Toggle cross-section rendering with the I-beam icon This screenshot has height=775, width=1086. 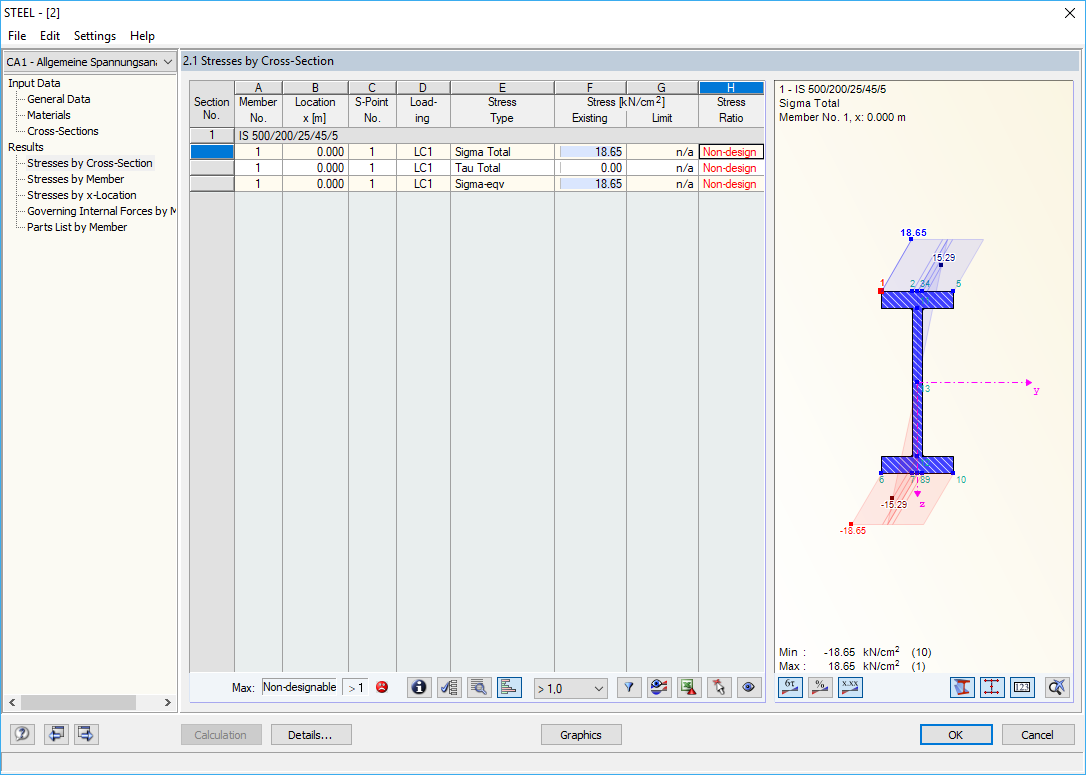click(x=962, y=687)
